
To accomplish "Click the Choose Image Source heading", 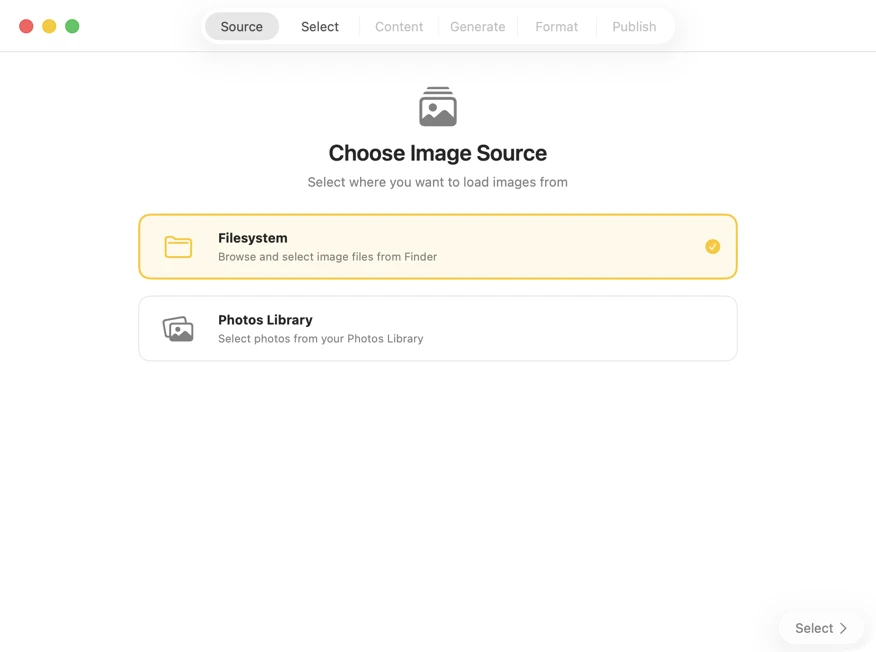I will (x=438, y=153).
